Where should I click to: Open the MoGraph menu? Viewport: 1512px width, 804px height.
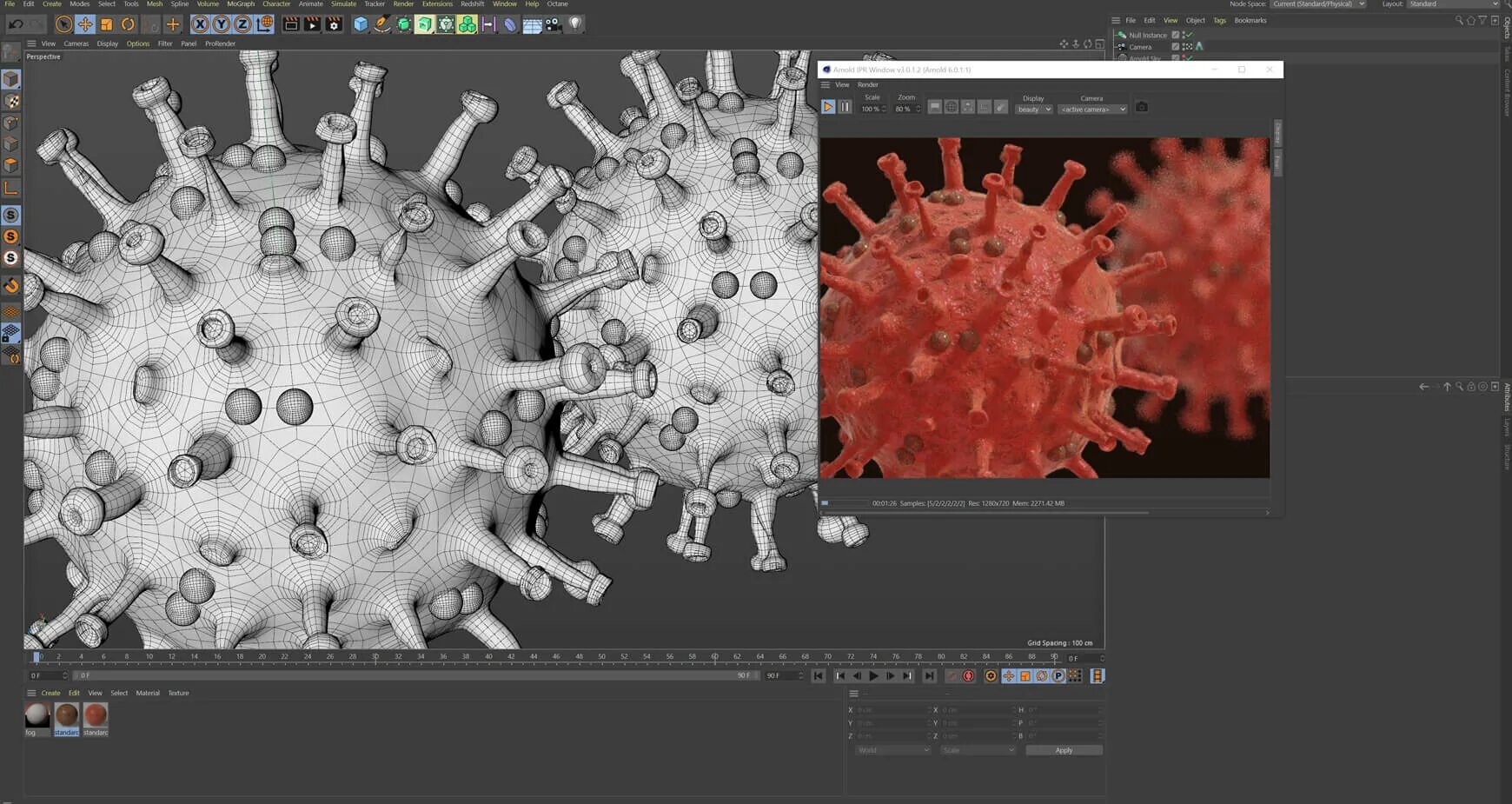[x=241, y=4]
